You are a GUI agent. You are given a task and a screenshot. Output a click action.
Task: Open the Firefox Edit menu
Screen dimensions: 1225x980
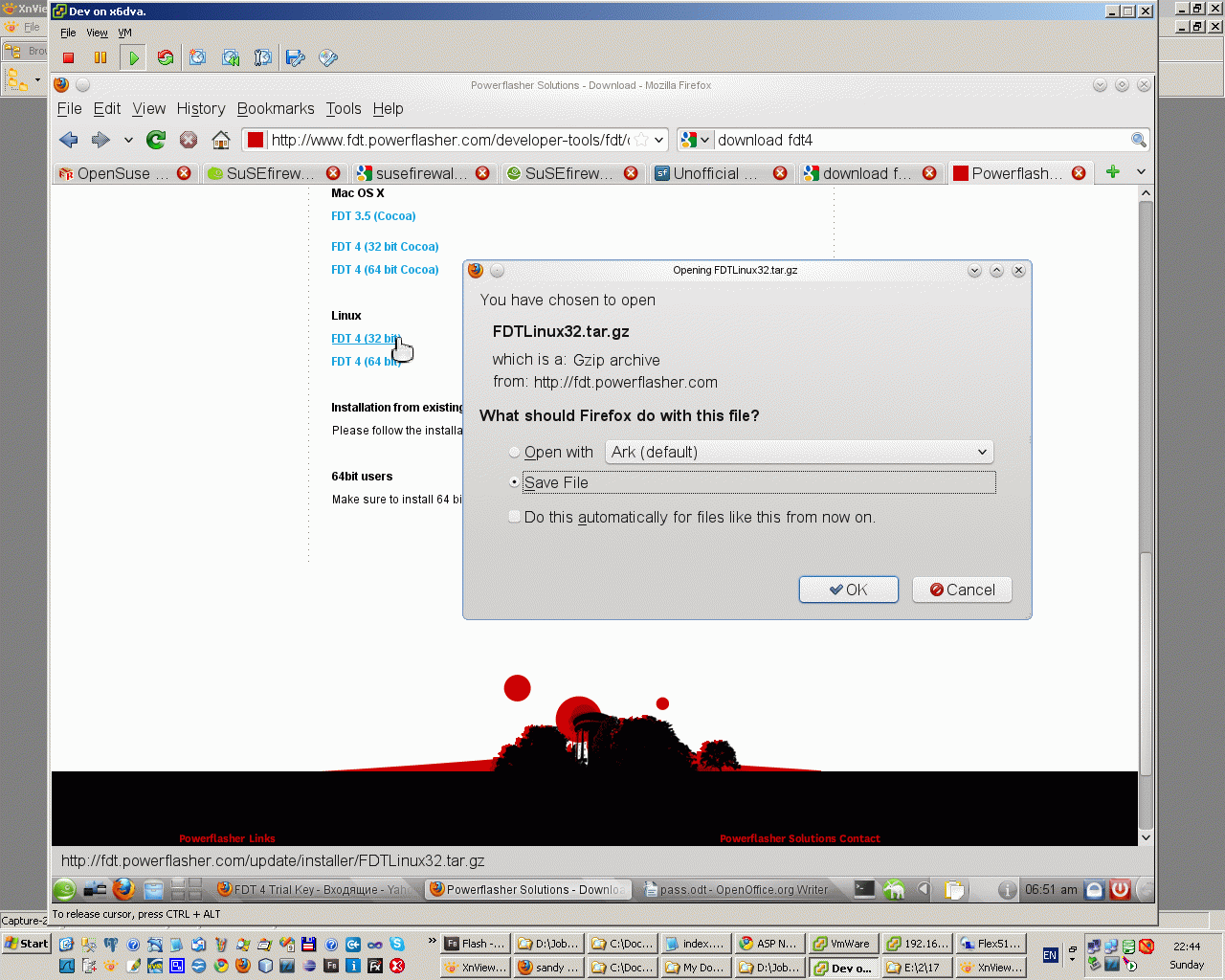[x=107, y=109]
